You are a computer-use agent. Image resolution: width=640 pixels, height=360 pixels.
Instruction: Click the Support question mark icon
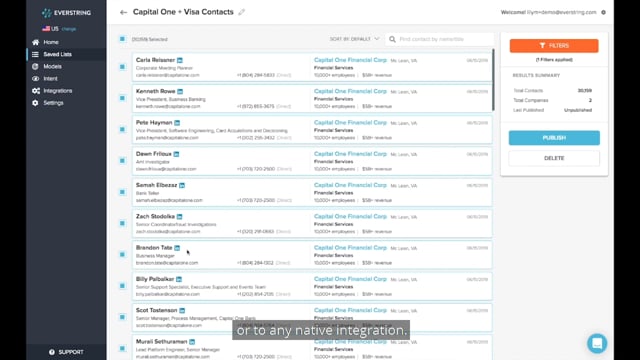coord(52,352)
